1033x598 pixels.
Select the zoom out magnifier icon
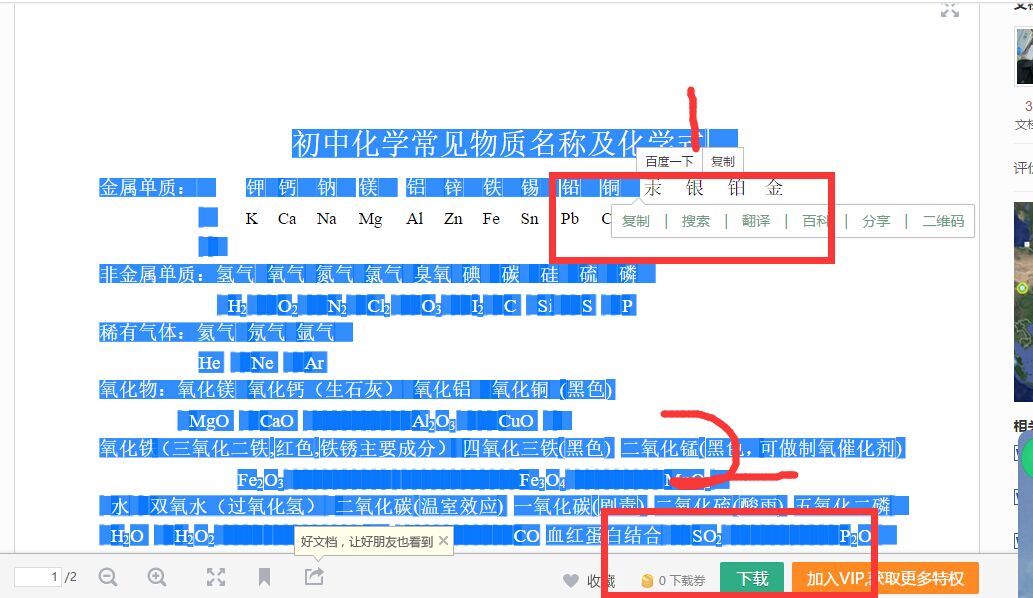tap(108, 578)
